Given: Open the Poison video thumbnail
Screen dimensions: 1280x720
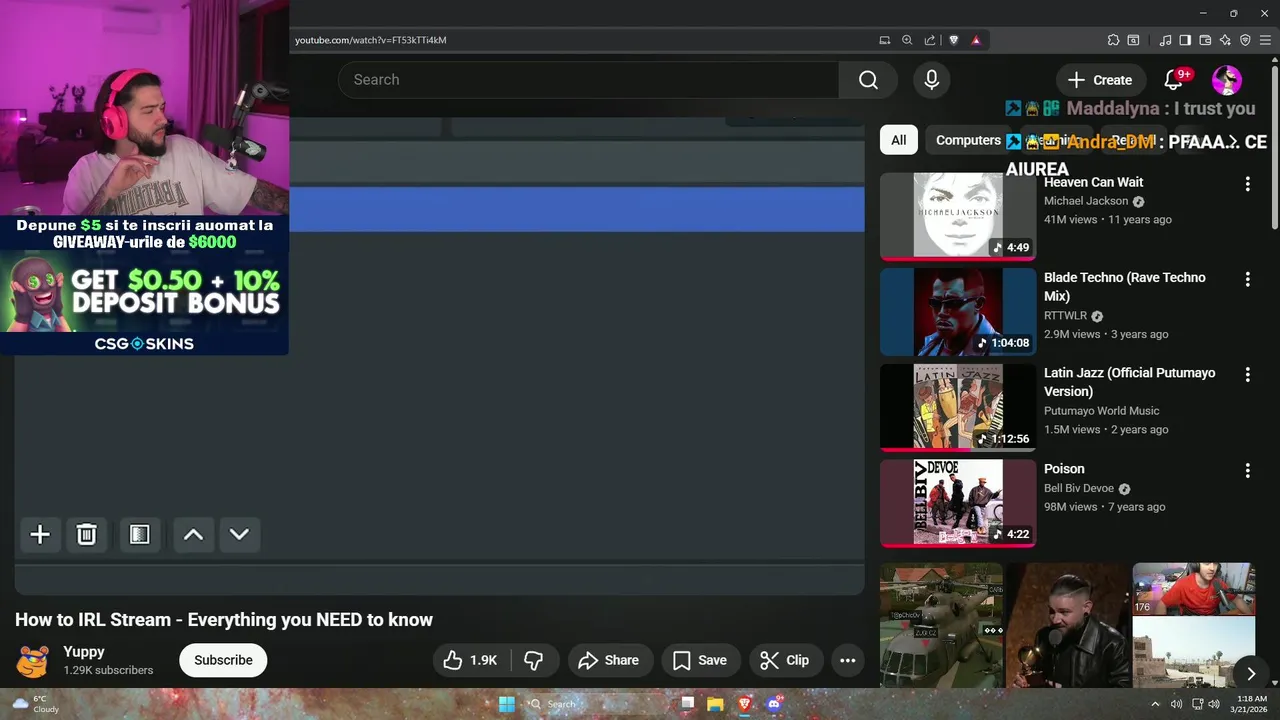Looking at the screenshot, I should 958,503.
